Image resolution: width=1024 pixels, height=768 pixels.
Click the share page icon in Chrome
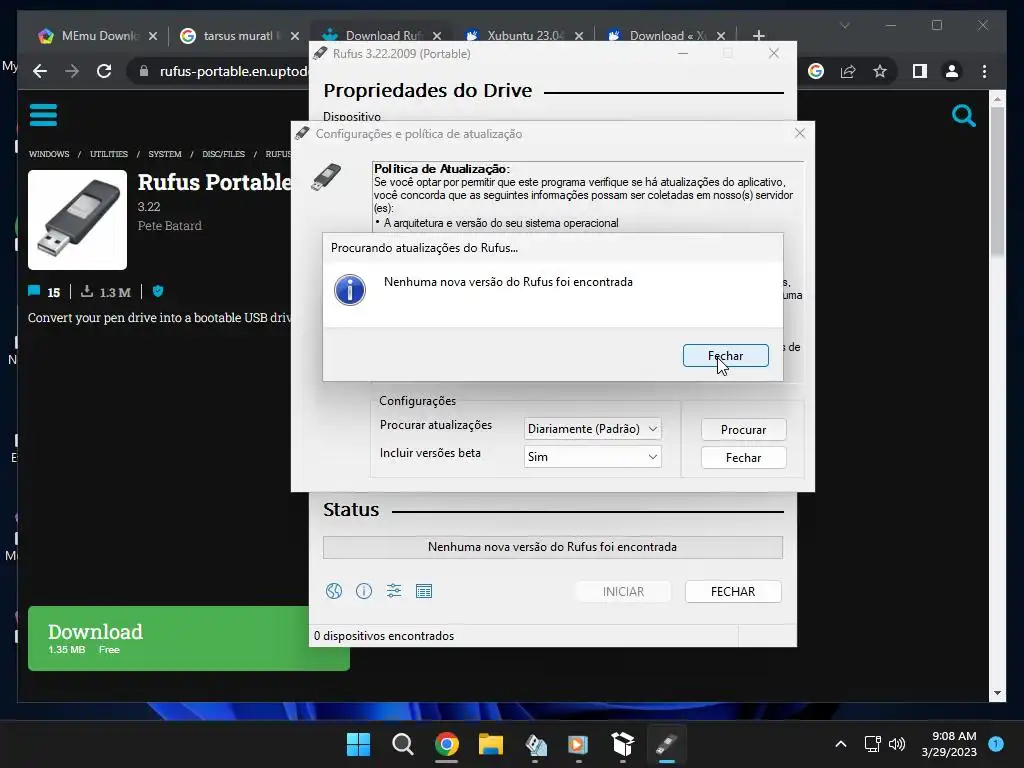click(848, 71)
